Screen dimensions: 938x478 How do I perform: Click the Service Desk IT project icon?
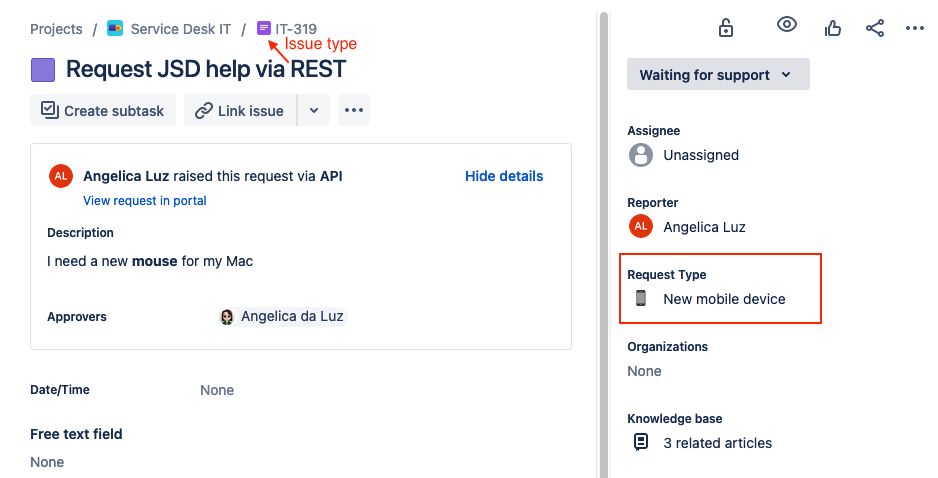point(115,28)
